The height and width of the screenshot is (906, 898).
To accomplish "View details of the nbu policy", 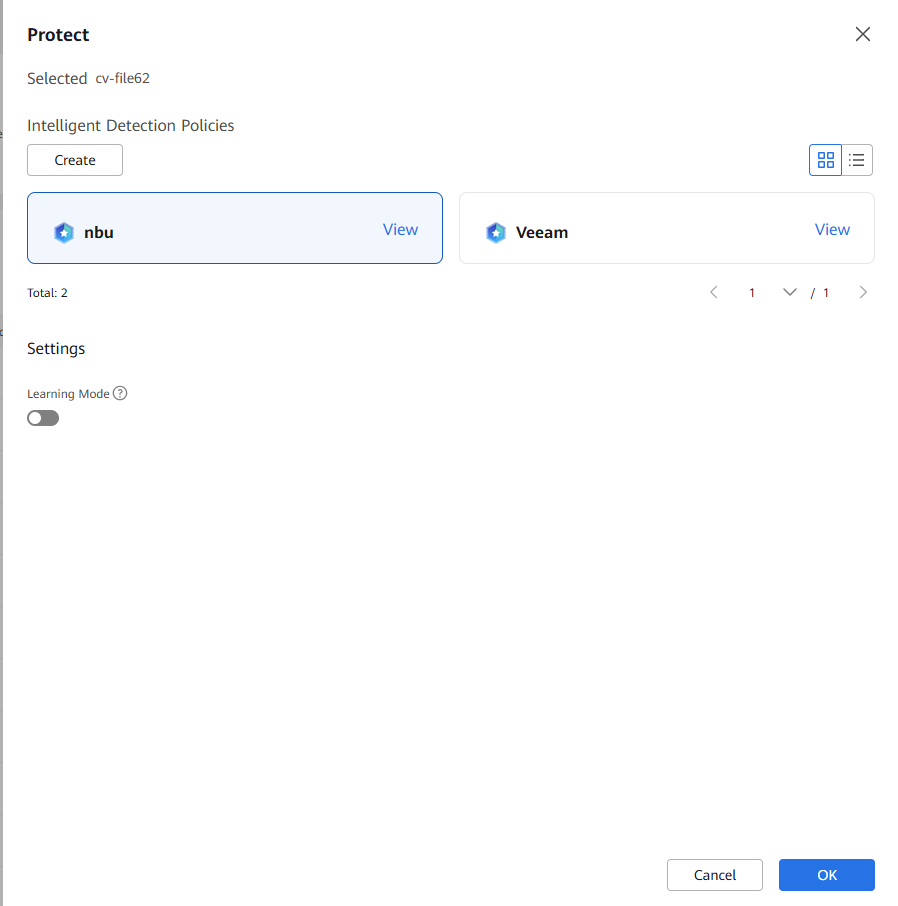I will click(x=400, y=230).
